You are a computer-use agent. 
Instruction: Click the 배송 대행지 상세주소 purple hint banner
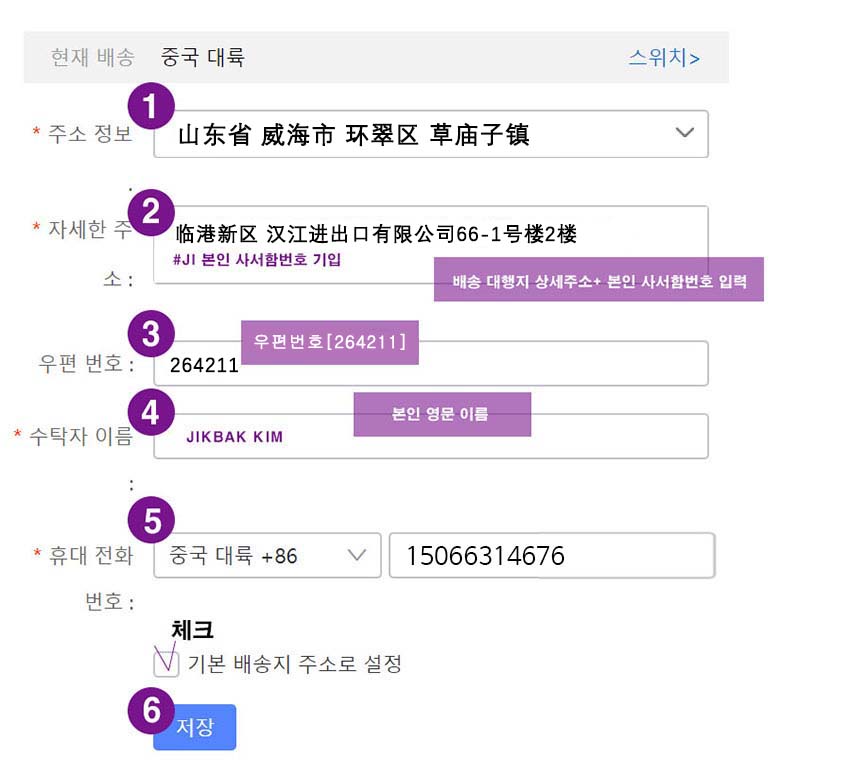tap(598, 279)
